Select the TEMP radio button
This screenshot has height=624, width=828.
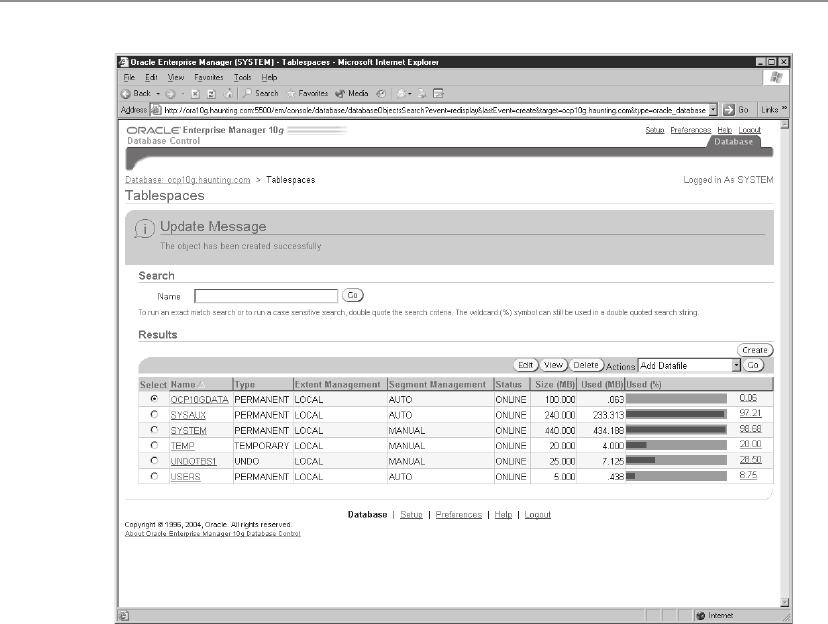point(154,445)
